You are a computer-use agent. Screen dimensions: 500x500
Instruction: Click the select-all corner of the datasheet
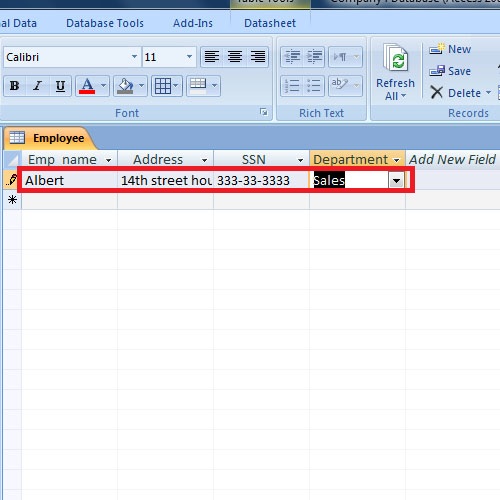12,160
